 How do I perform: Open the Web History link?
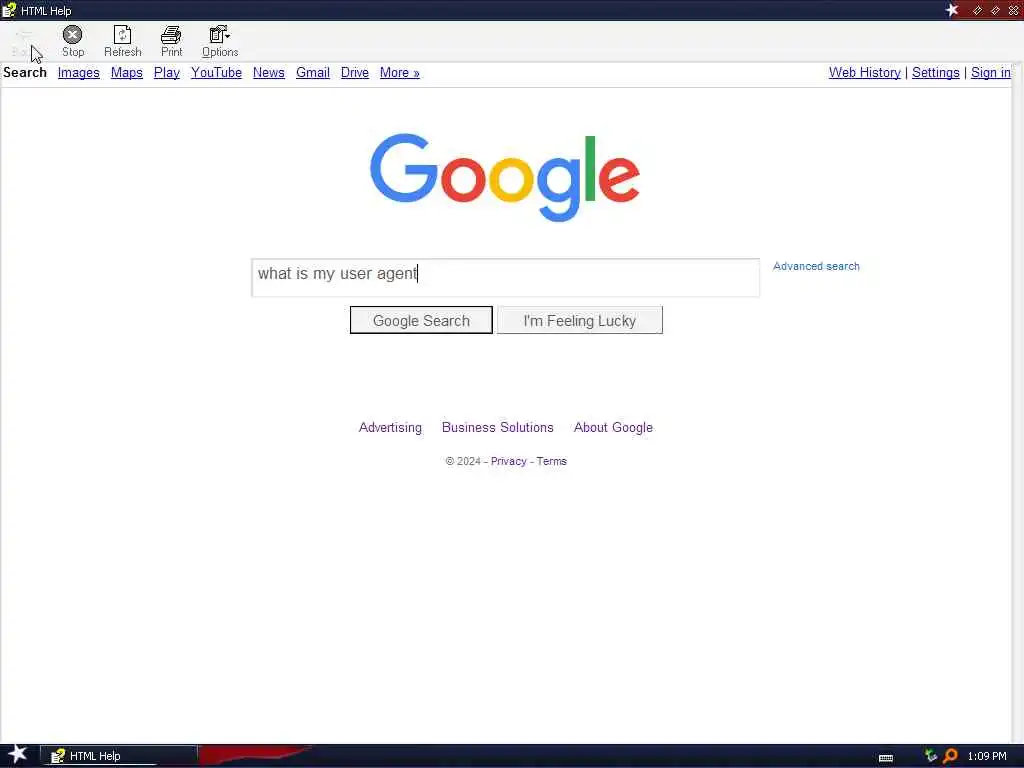coord(865,72)
